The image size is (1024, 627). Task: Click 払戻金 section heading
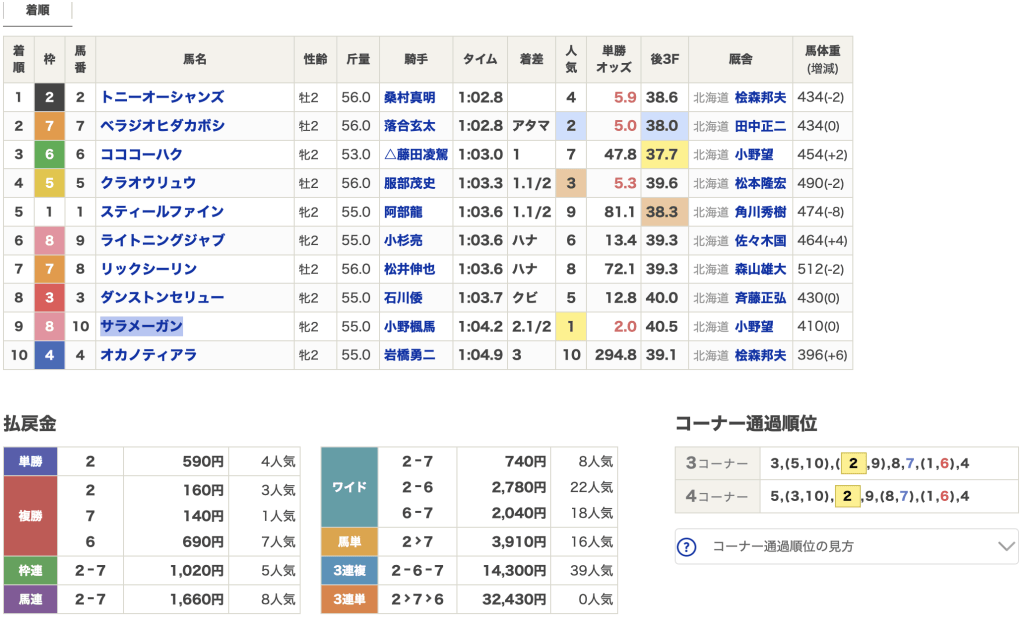pyautogui.click(x=30, y=424)
